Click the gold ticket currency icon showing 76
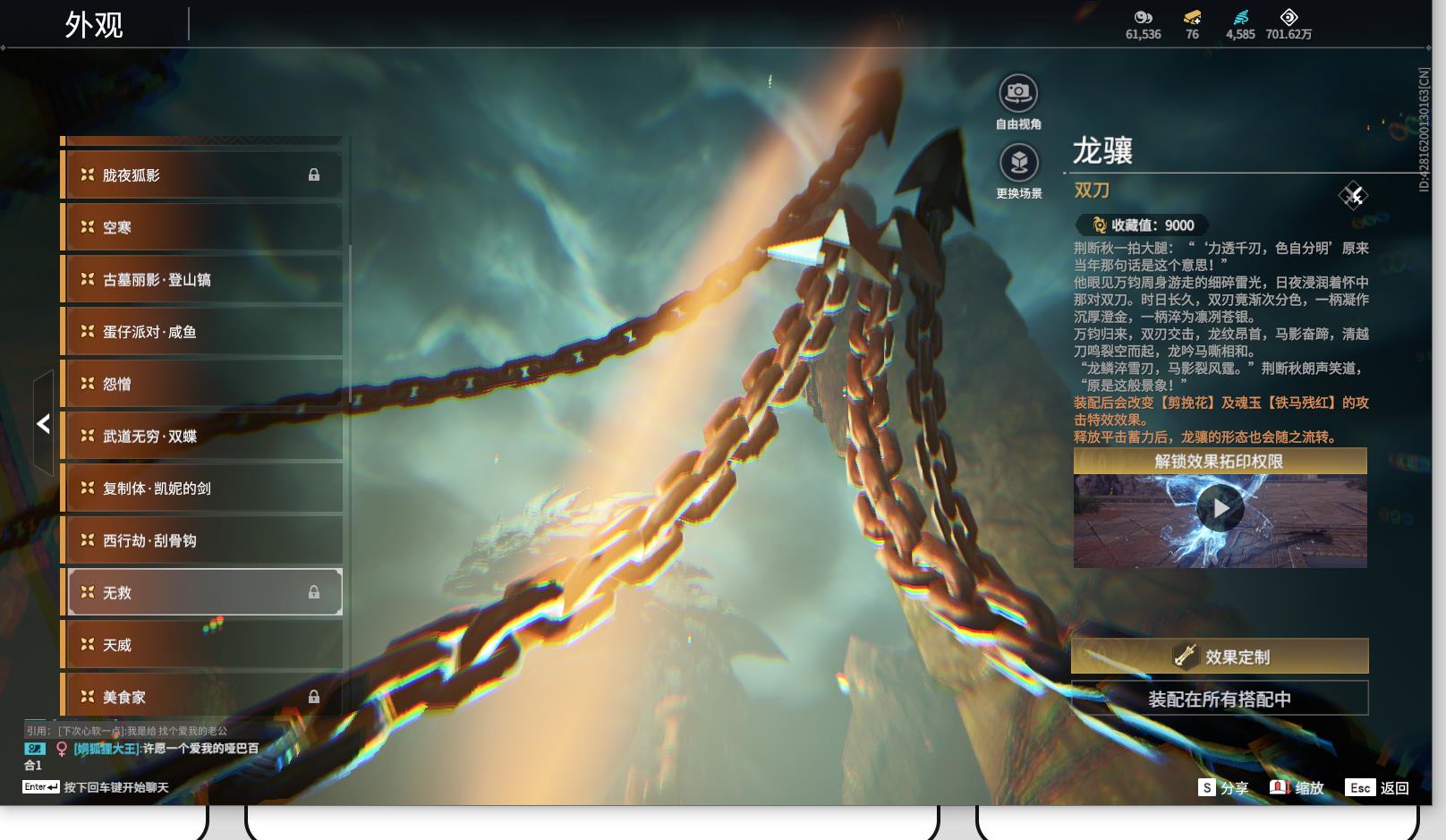 [1192, 17]
